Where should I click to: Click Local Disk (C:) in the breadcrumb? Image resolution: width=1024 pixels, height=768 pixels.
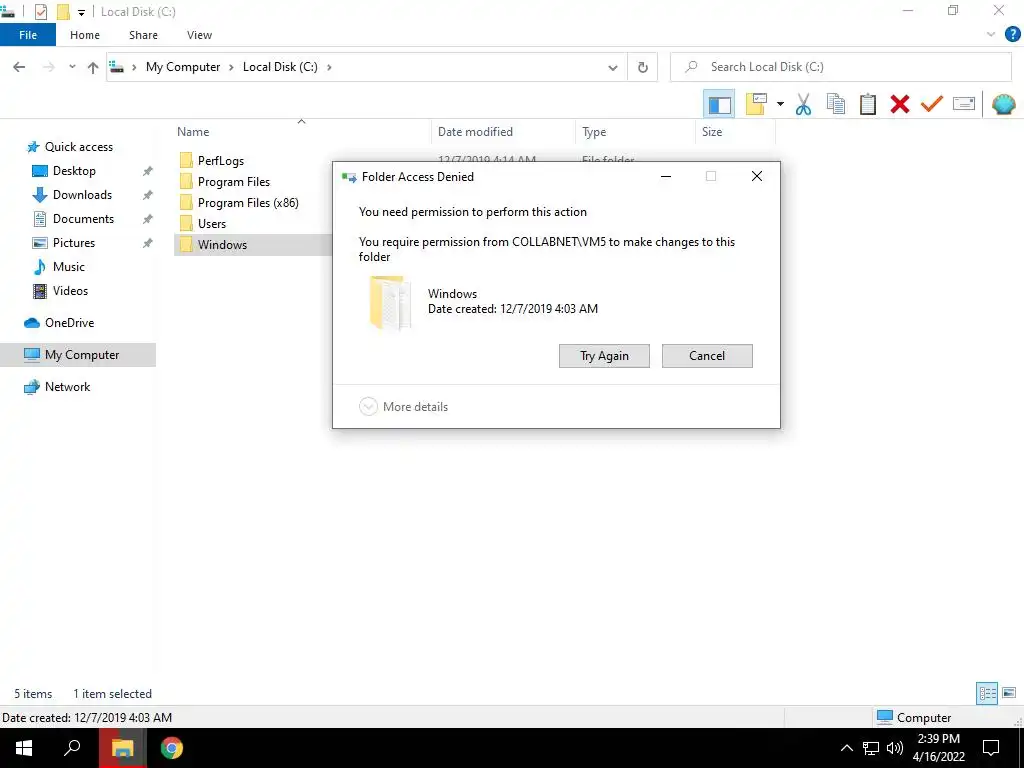tap(280, 67)
